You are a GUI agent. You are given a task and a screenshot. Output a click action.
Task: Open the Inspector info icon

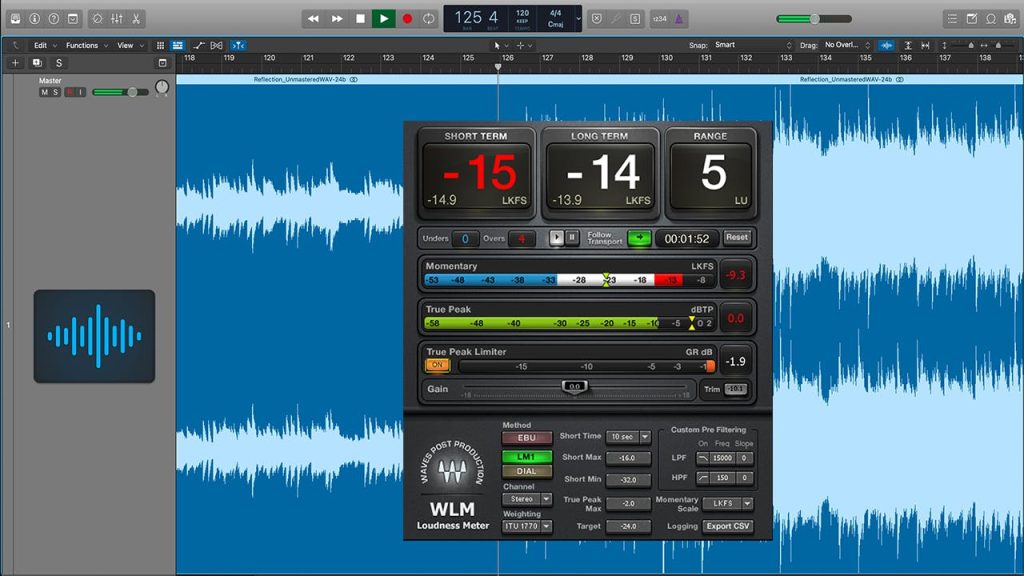[x=35, y=18]
